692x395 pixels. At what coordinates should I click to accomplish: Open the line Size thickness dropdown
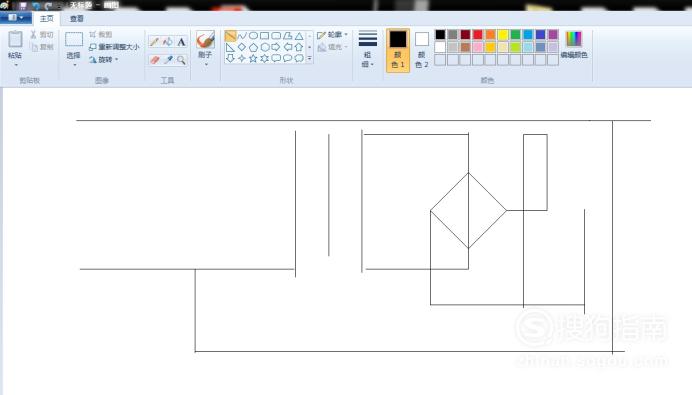pos(368,49)
